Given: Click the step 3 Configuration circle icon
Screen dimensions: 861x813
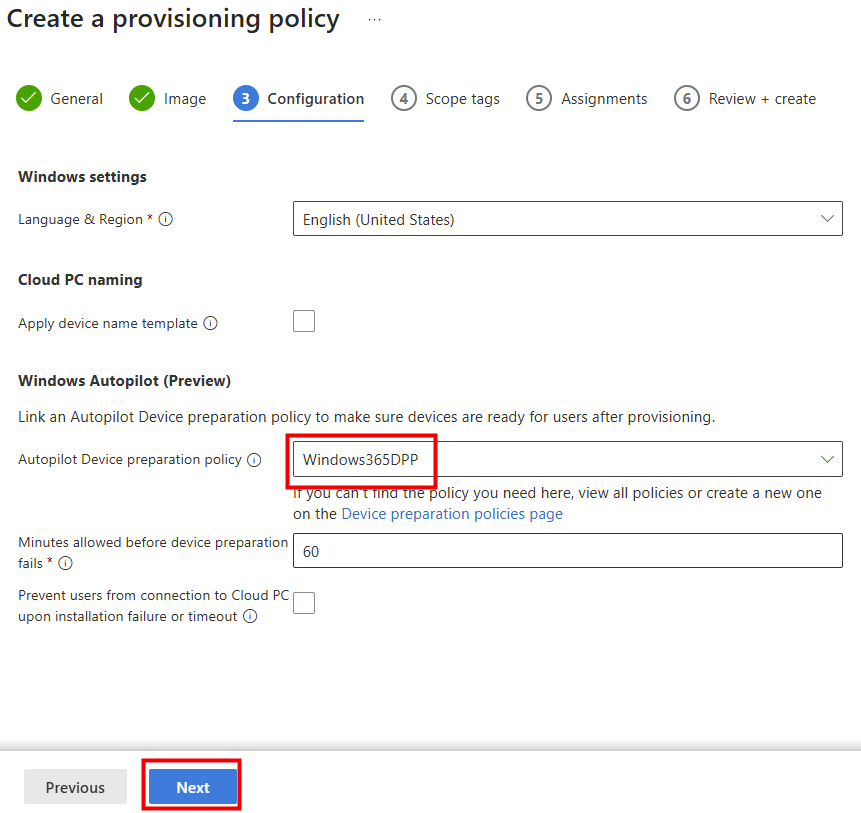Looking at the screenshot, I should 245,98.
